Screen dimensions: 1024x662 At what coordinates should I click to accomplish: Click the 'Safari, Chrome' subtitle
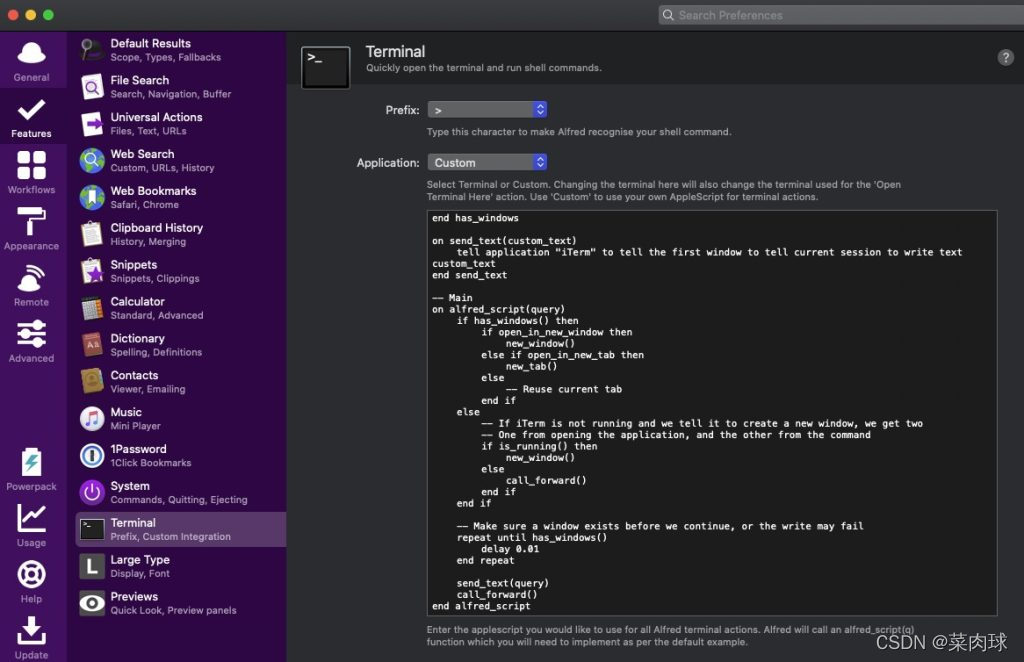(x=144, y=205)
